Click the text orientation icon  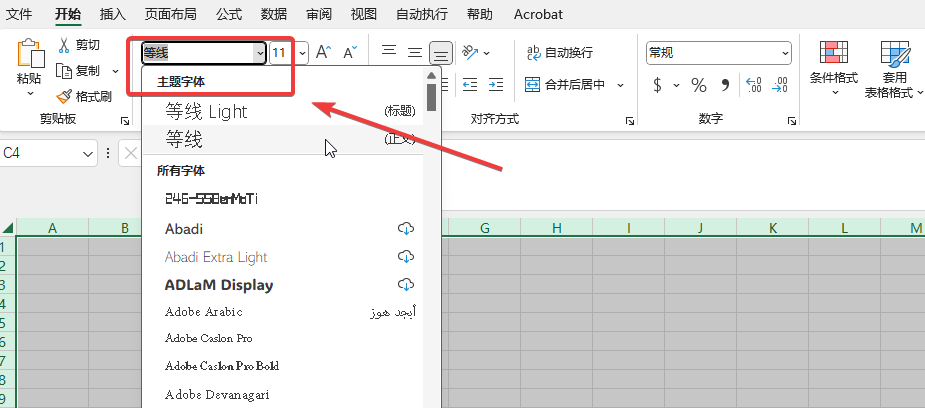click(470, 52)
